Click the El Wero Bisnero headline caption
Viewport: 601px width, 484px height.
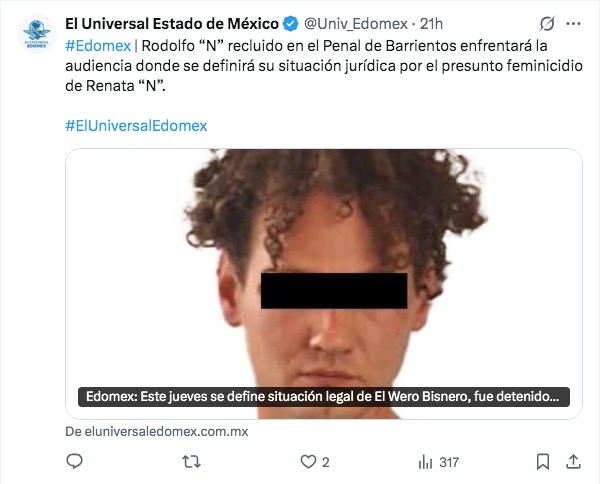pos(324,397)
